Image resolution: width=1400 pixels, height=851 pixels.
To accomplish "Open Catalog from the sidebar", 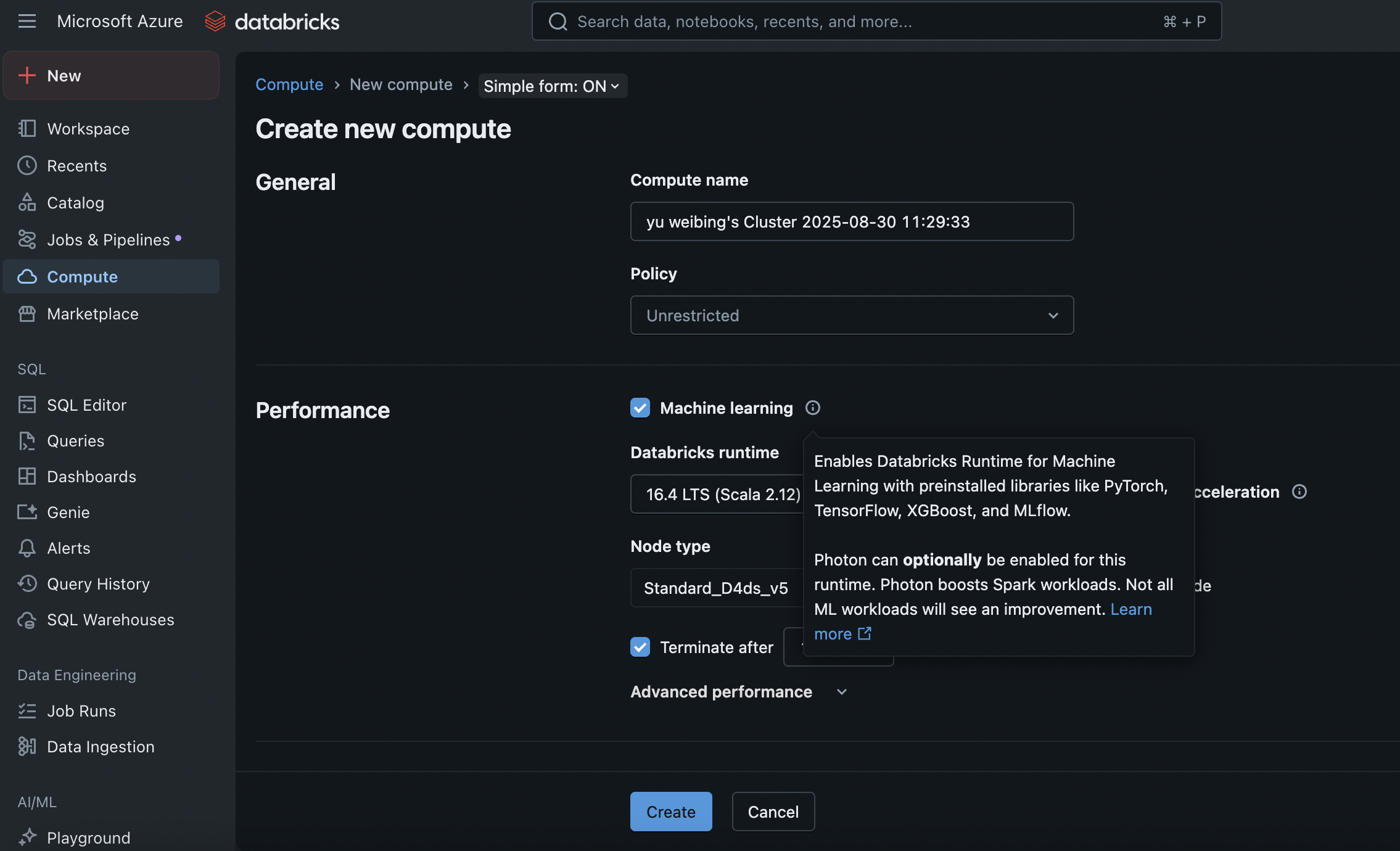I will 111,202.
